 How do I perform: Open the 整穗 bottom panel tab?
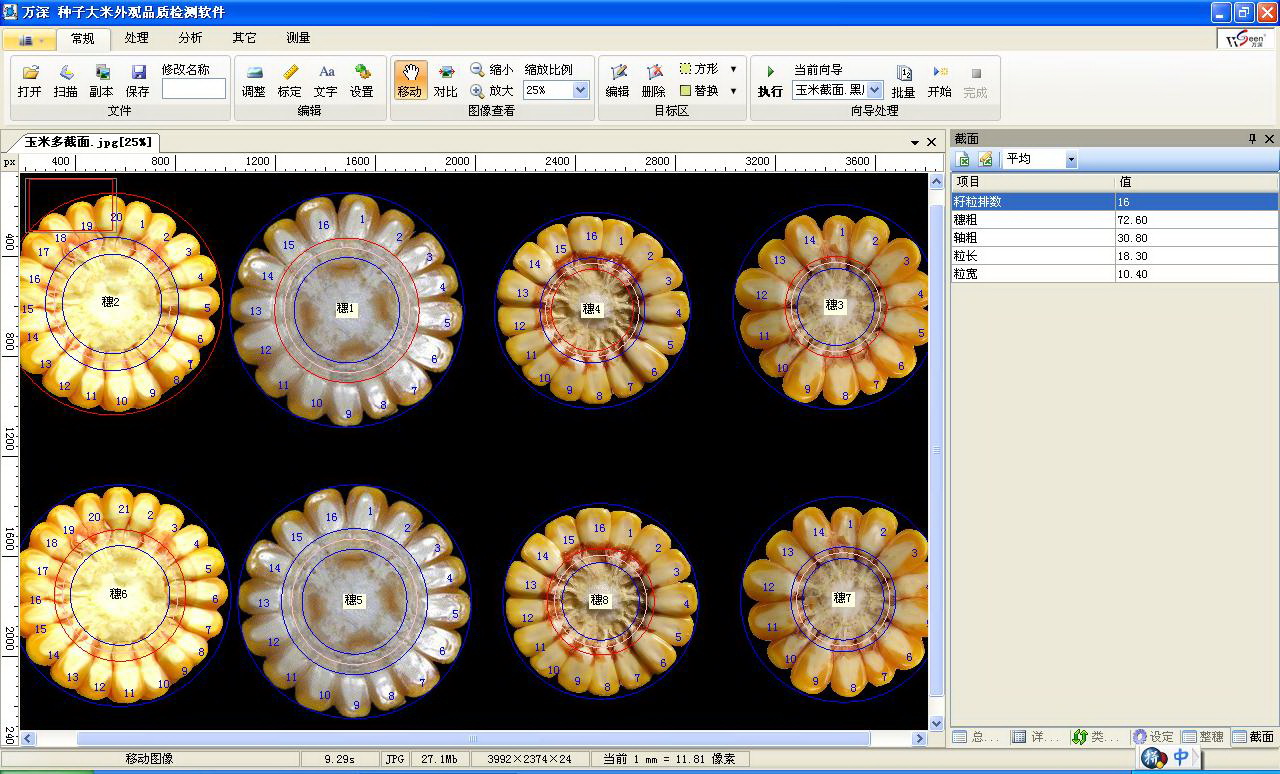1203,737
